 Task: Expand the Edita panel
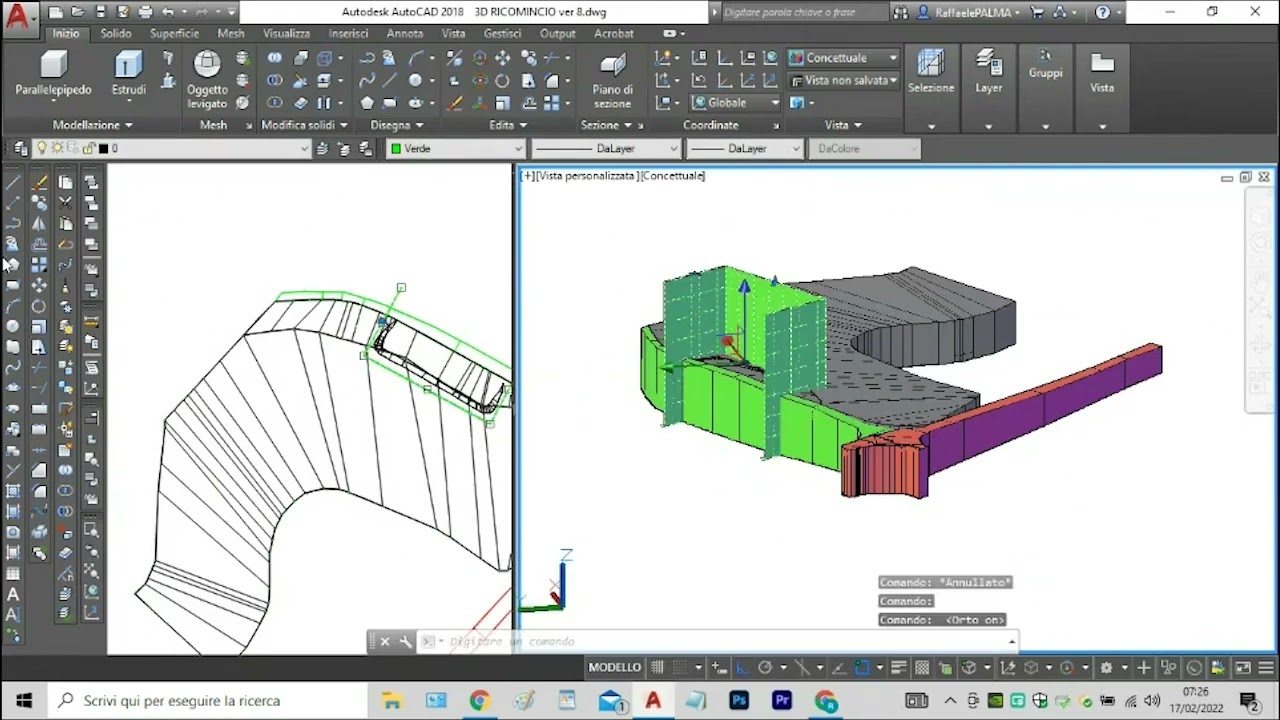(507, 125)
